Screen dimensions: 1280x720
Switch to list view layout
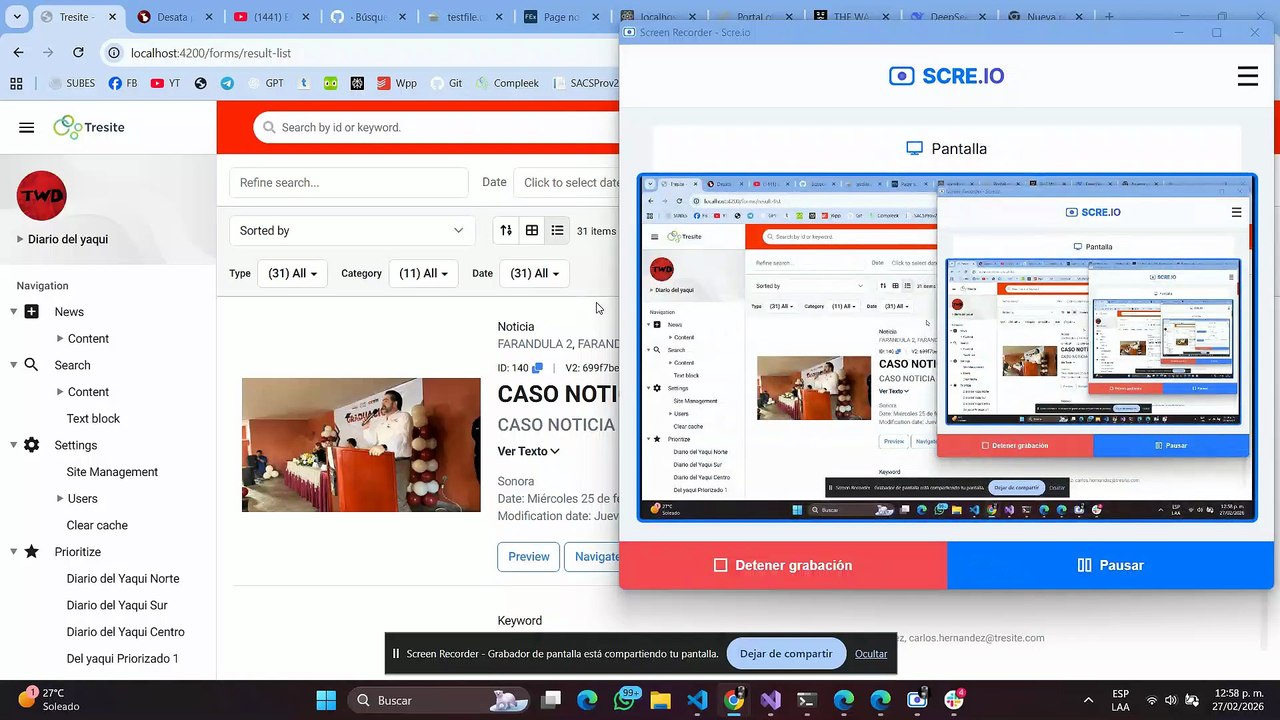[x=557, y=230]
